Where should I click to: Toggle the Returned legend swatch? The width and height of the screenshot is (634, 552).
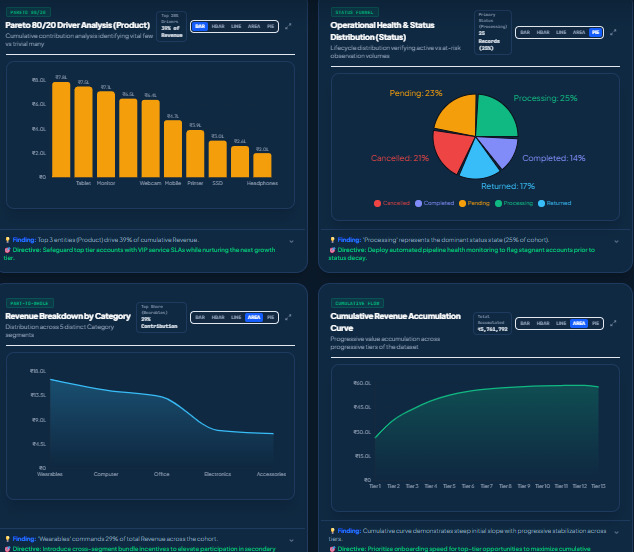coord(541,203)
